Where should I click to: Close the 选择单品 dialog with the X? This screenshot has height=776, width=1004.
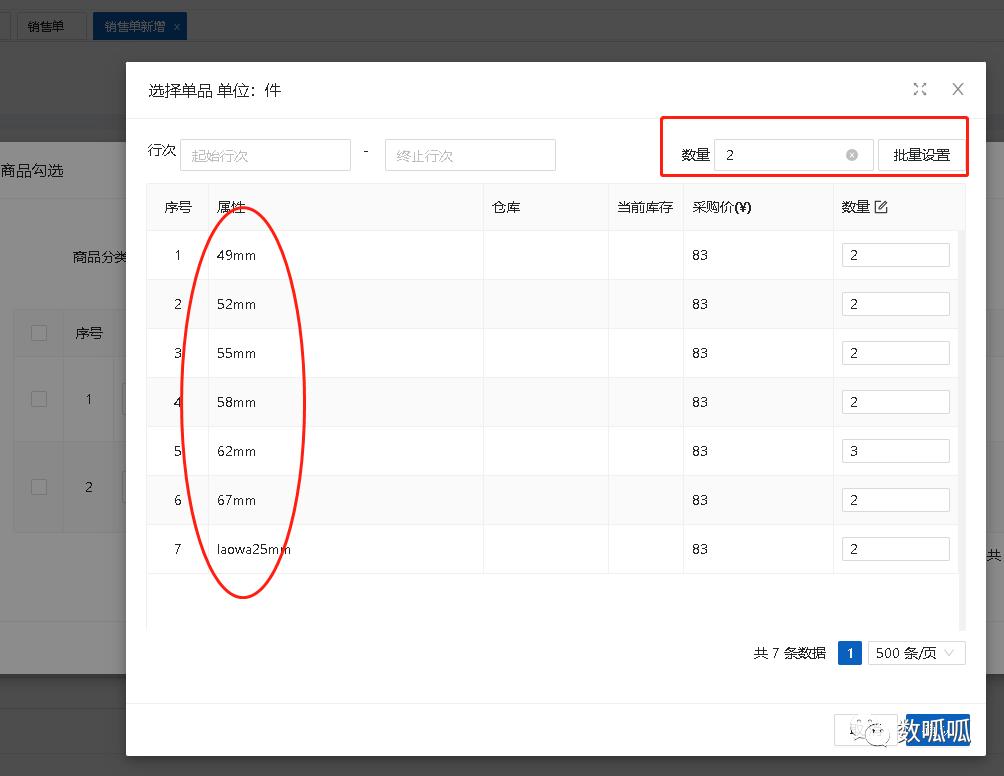point(957,89)
